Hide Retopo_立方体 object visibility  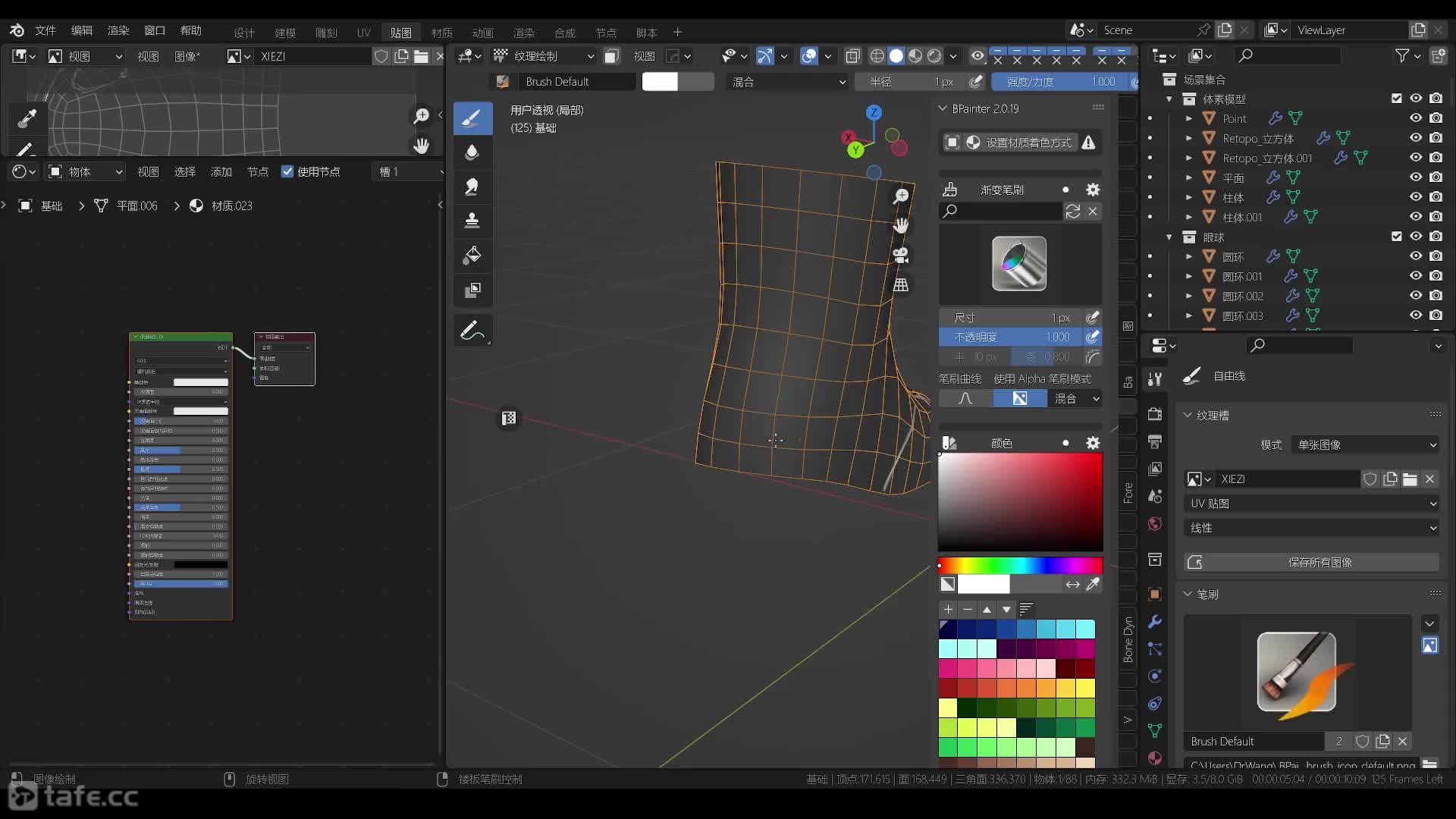click(x=1416, y=138)
